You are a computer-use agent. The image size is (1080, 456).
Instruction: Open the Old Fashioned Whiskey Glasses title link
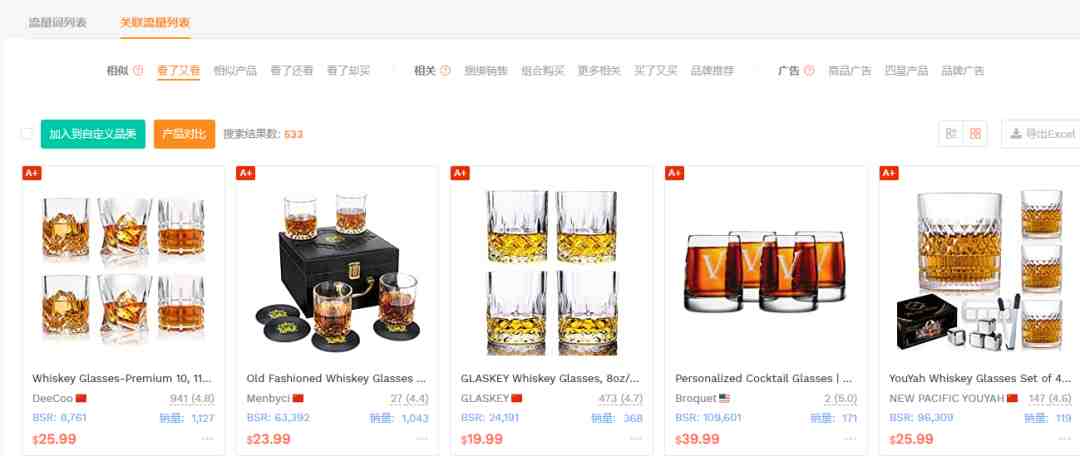click(x=337, y=378)
